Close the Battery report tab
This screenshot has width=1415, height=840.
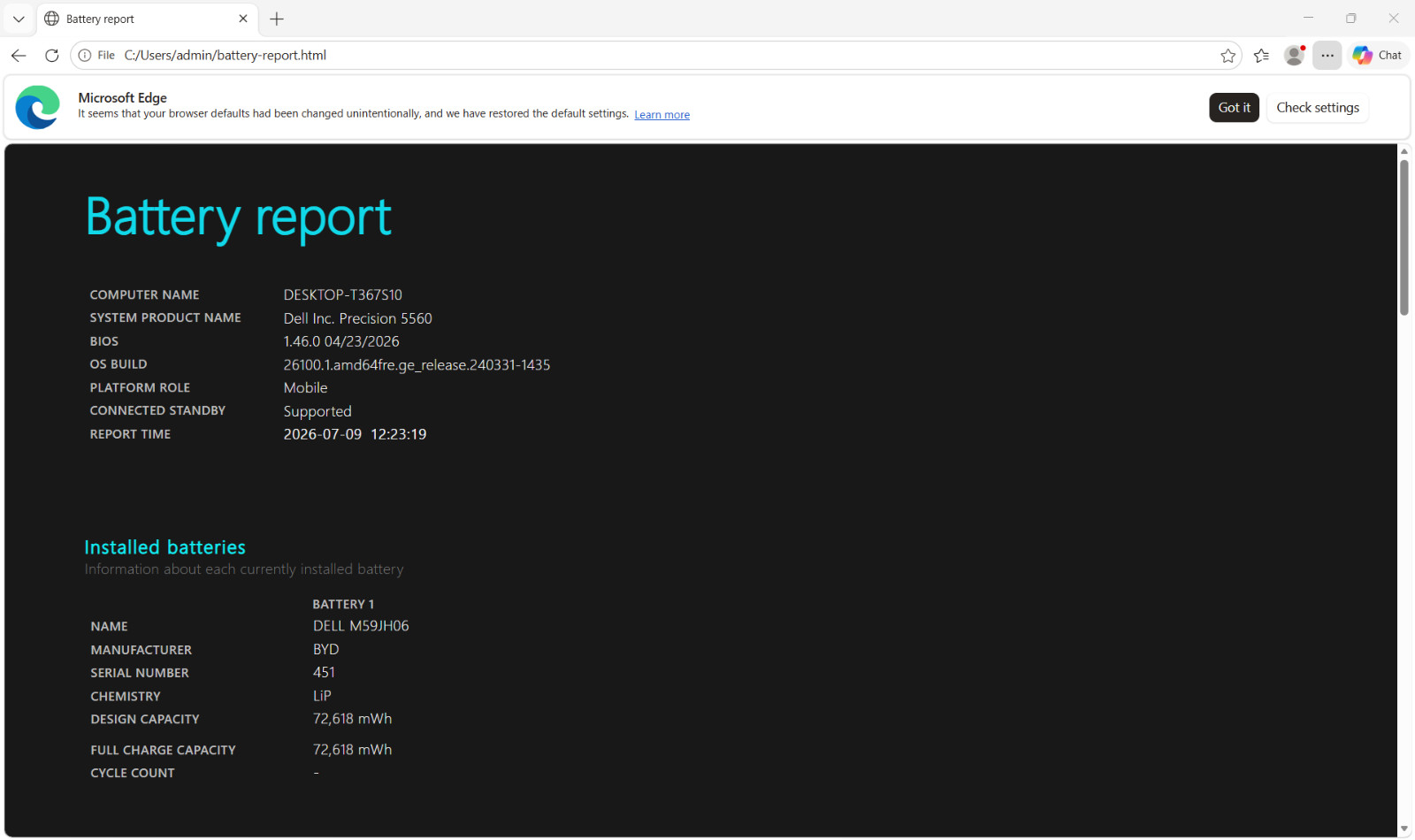click(243, 19)
